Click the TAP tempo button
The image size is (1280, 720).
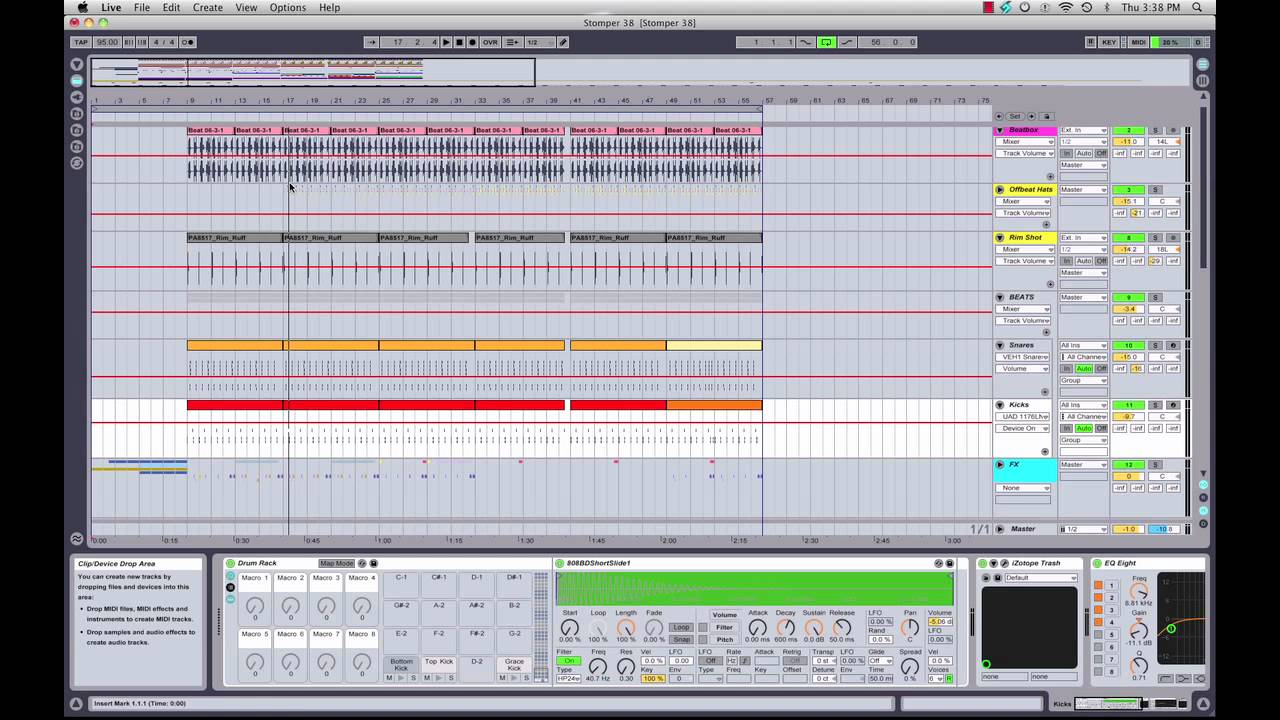[x=80, y=42]
